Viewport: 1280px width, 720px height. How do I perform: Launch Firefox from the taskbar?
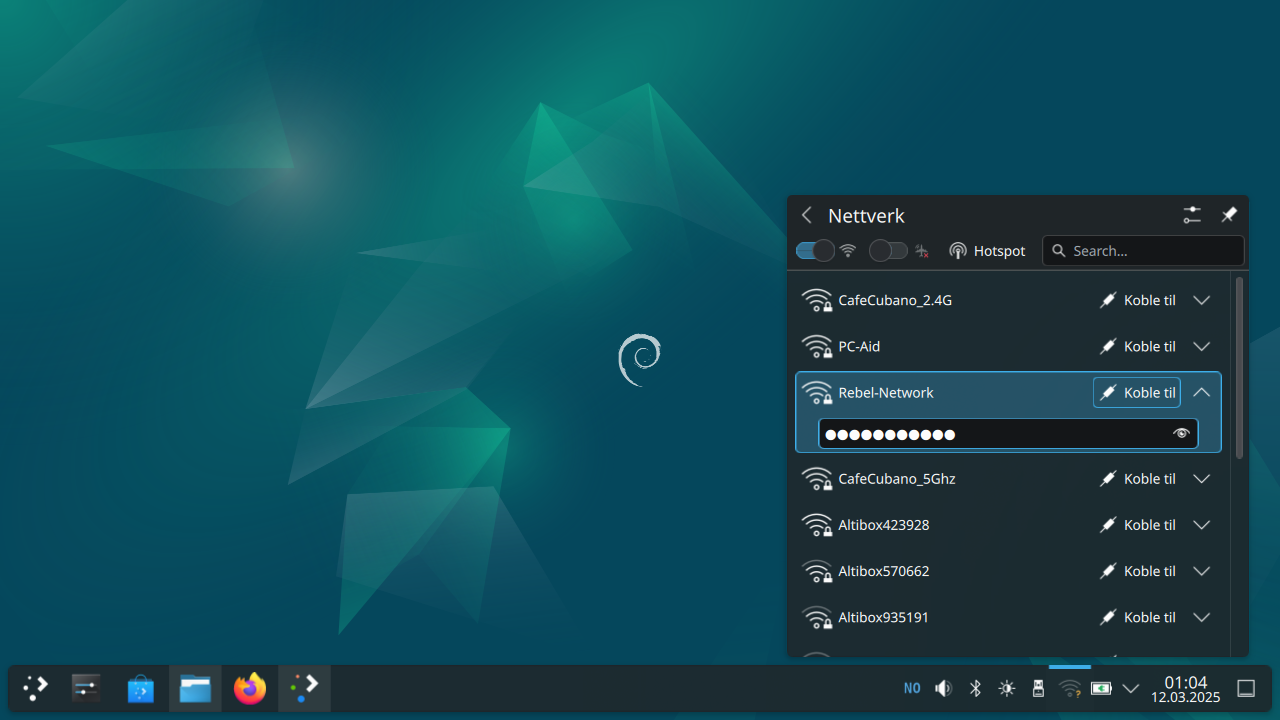click(x=249, y=688)
